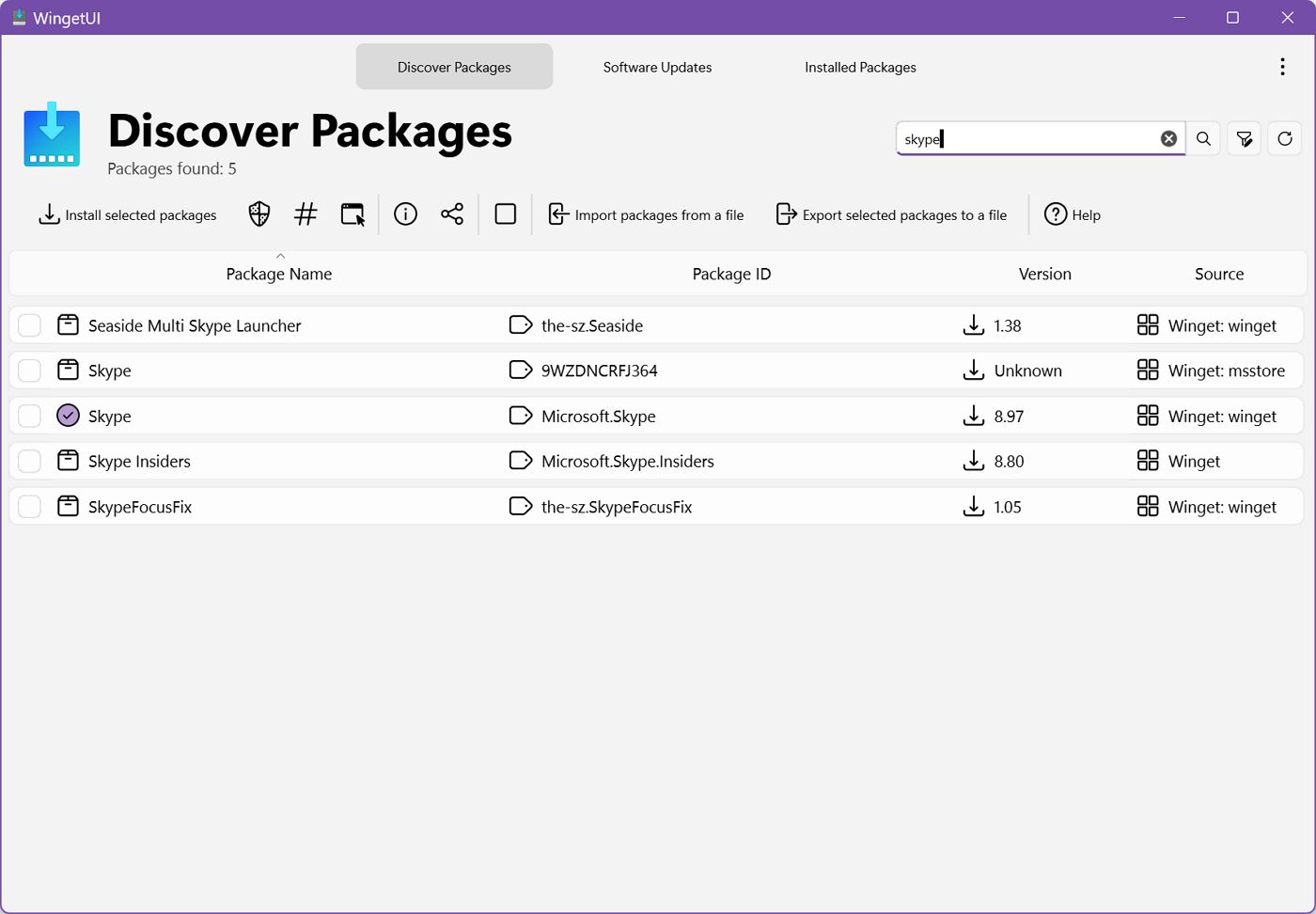Sort by Package Name column header
Screen dimensions: 1316x914
[279, 274]
